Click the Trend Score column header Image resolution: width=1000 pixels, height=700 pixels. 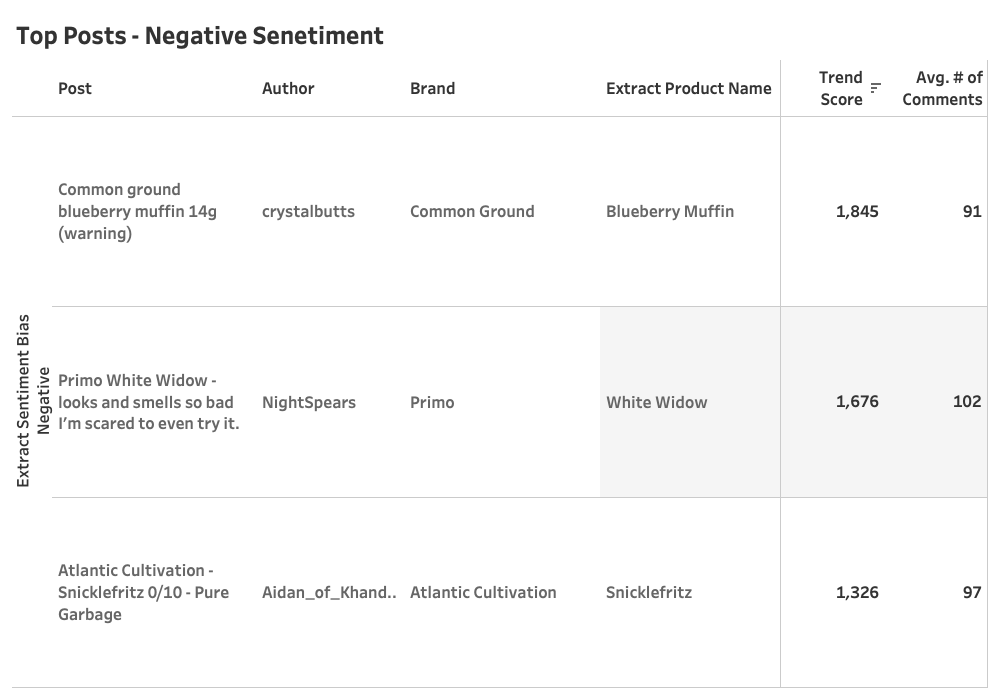pos(841,89)
